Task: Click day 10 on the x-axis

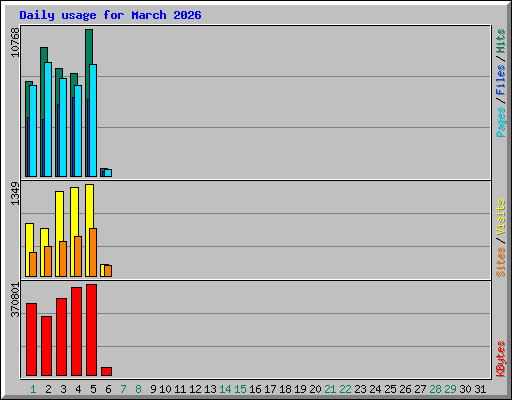Action: (x=165, y=389)
